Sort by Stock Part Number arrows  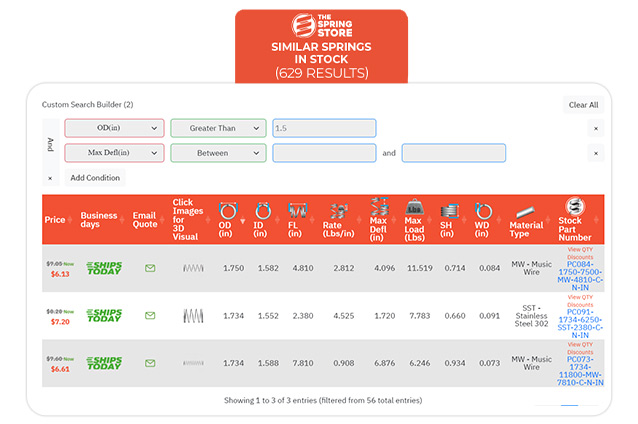(596, 220)
